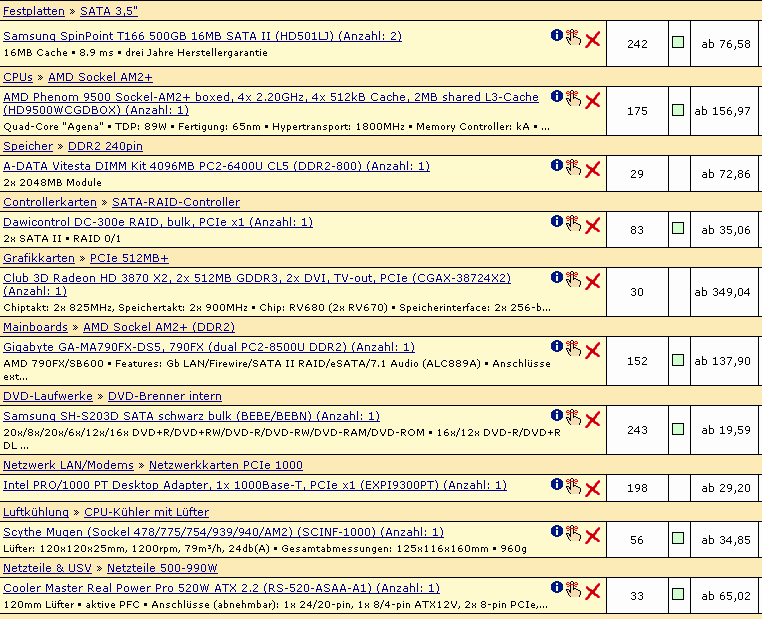The image size is (762, 619).
Task: Open AMD Phenom 9500 Sockel-AM2+ boxed link
Action: pos(271,103)
